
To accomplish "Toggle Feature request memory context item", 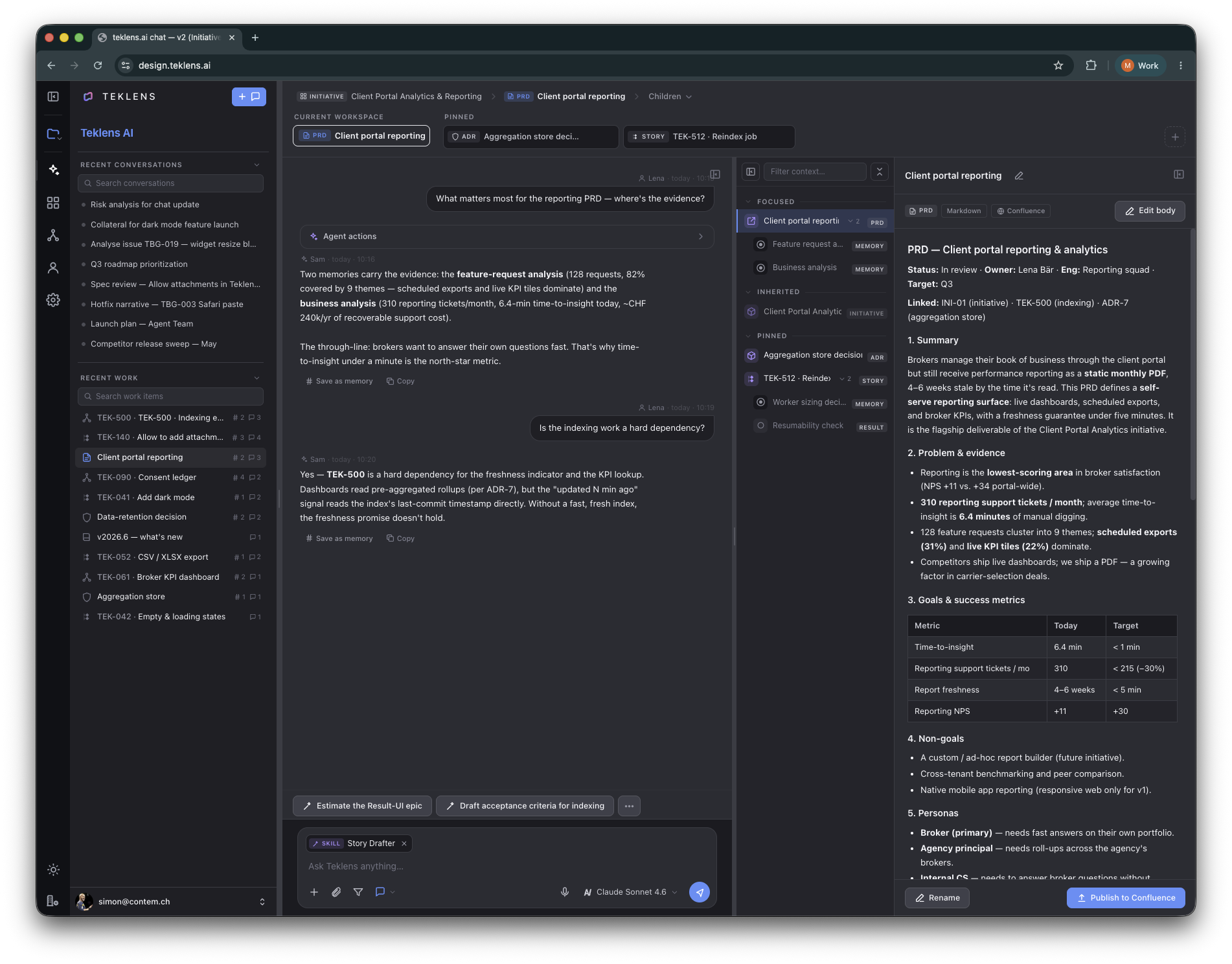I will click(x=761, y=245).
